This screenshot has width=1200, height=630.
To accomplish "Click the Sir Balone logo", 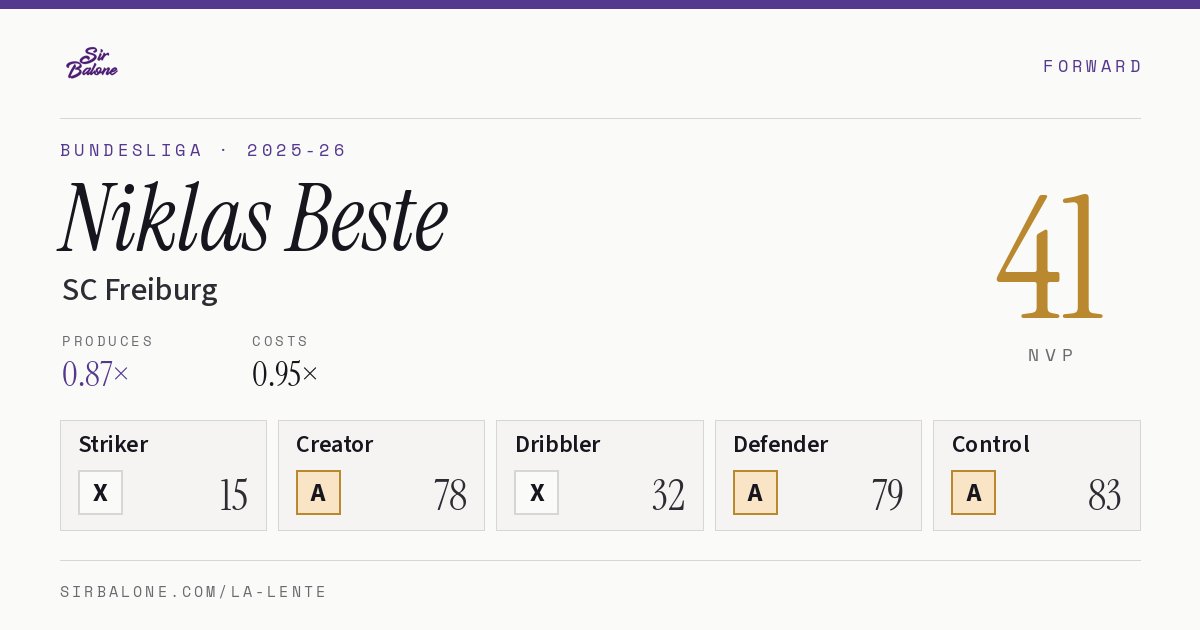I will (x=92, y=63).
